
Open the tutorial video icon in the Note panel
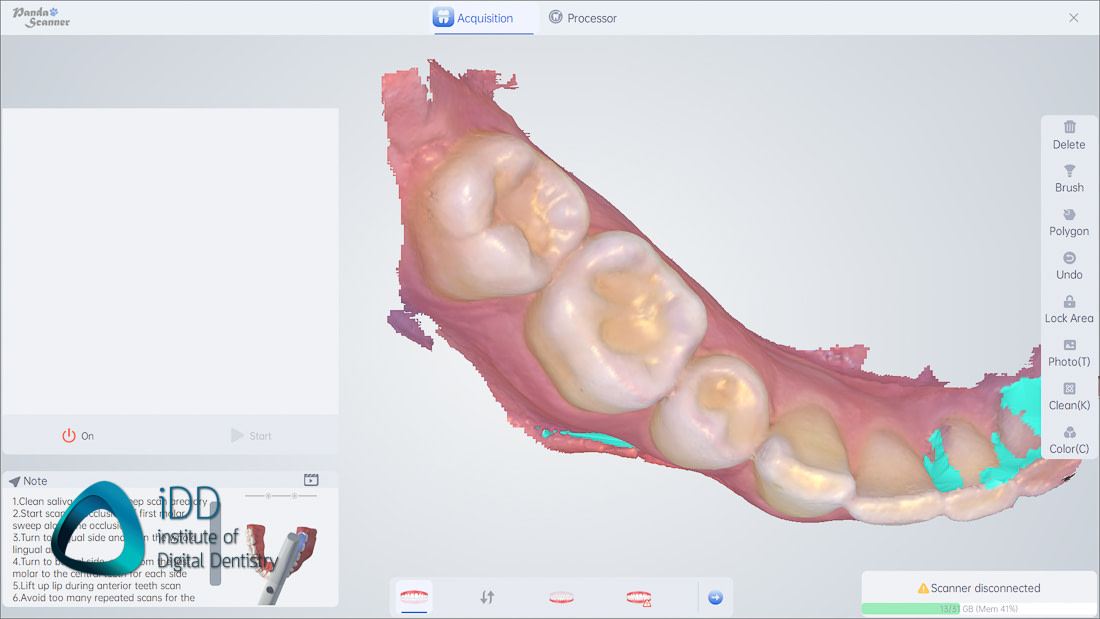[310, 480]
